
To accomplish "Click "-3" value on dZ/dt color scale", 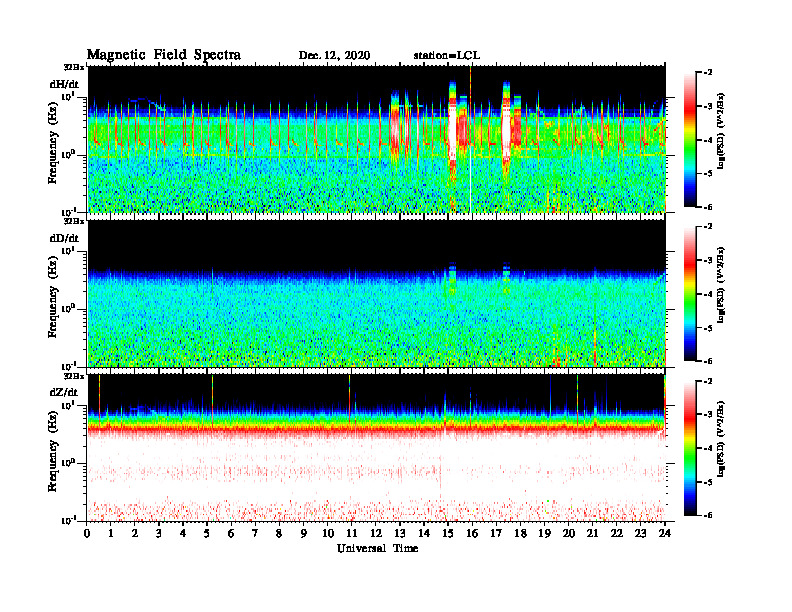I will (x=708, y=414).
